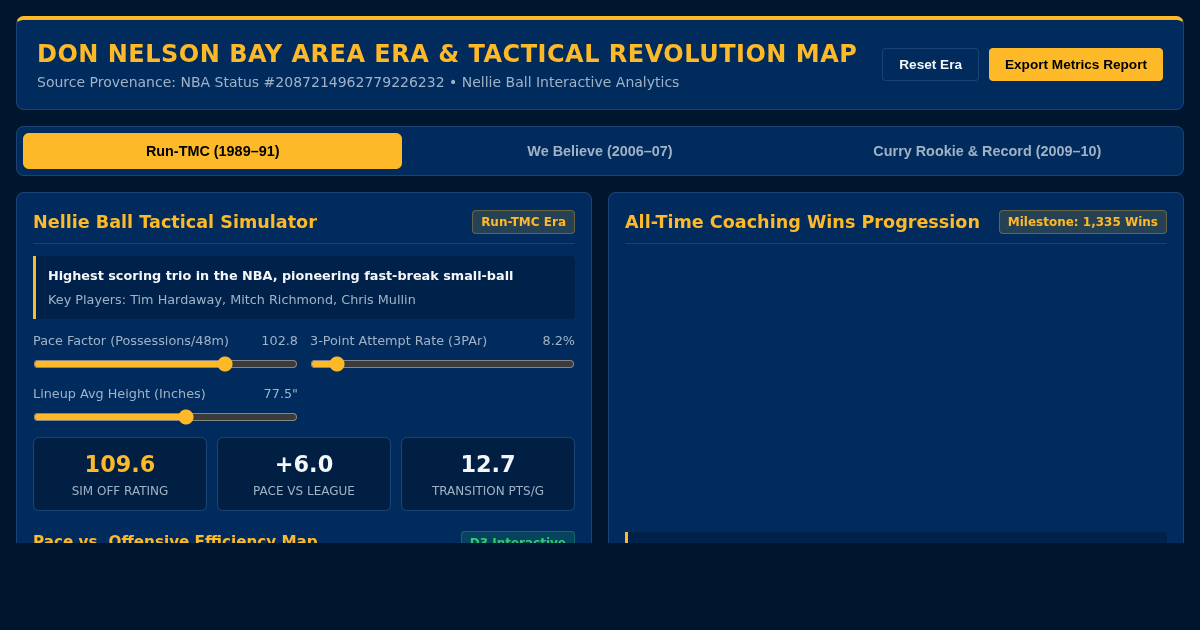The height and width of the screenshot is (630, 1200).
Task: Click the 12.7 Transition Pts/G card
Action: (488, 474)
